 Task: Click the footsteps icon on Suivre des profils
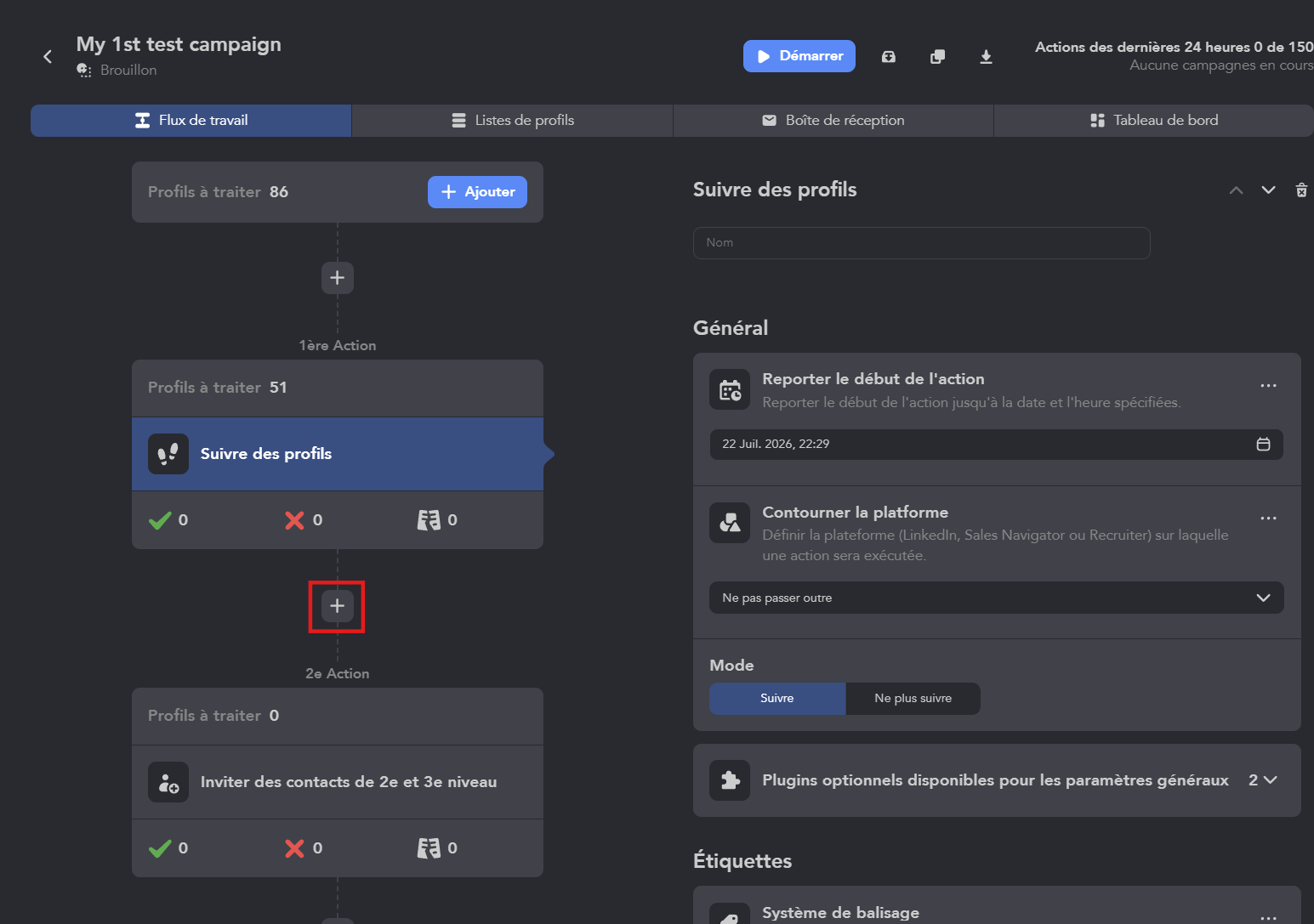pos(168,454)
